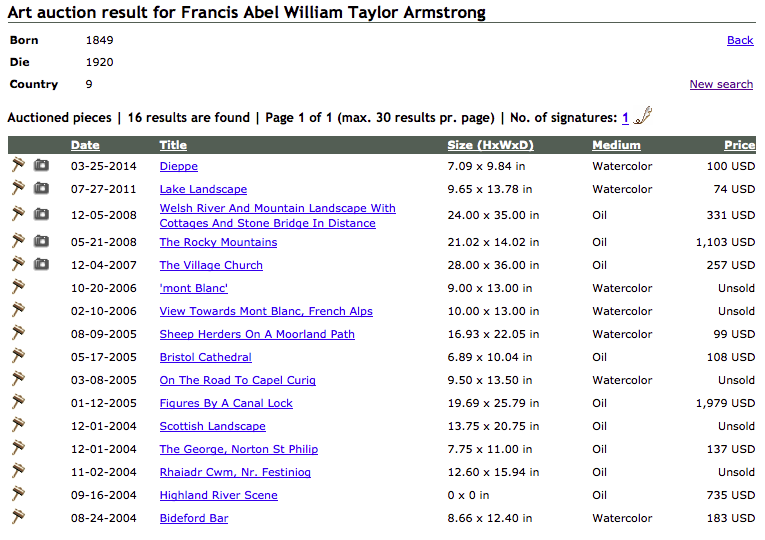Start a New search
765x540 pixels.
point(721,84)
